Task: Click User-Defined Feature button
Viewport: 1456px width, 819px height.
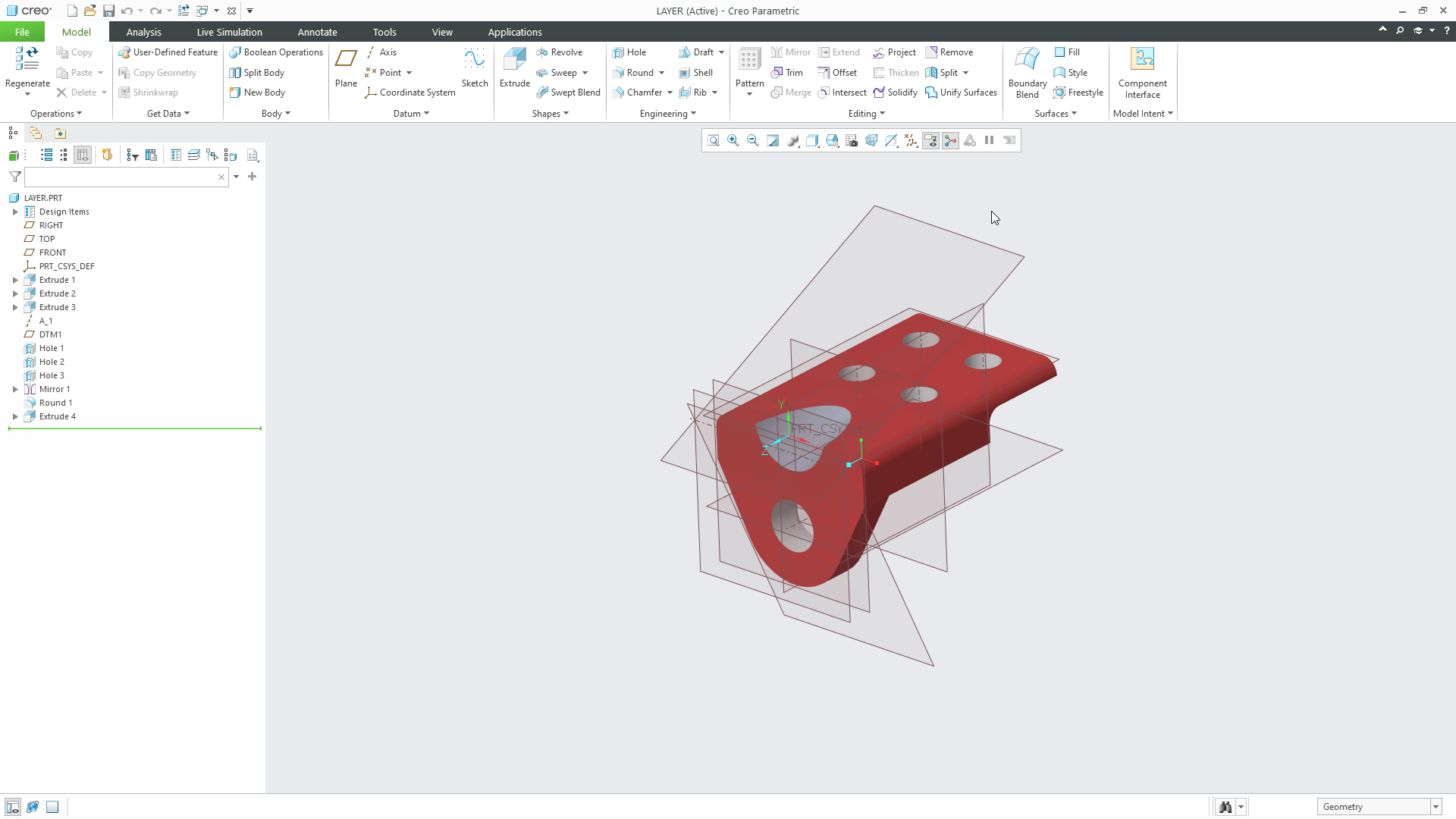Action: coord(168,52)
